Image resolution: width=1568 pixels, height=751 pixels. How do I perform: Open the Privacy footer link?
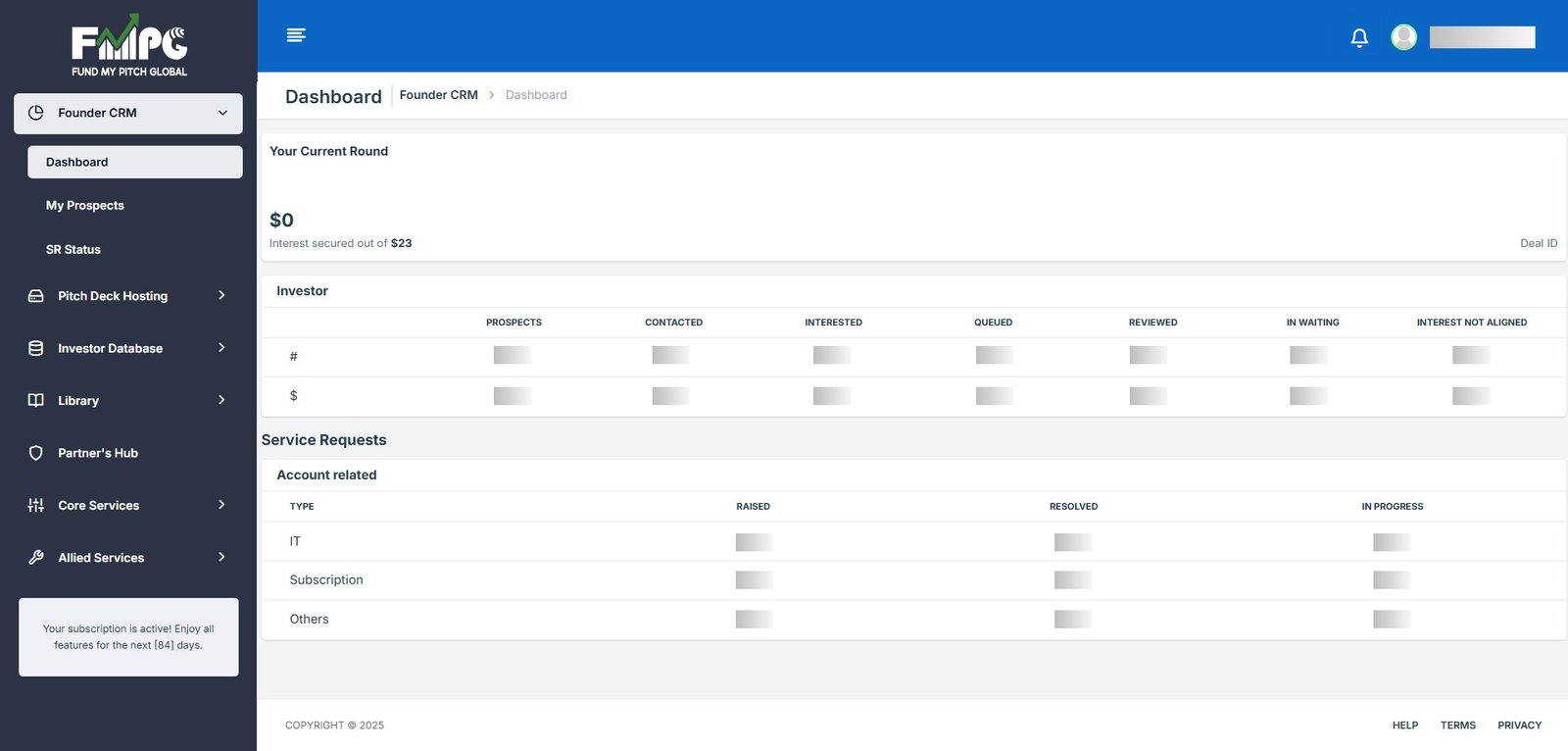(x=1519, y=726)
